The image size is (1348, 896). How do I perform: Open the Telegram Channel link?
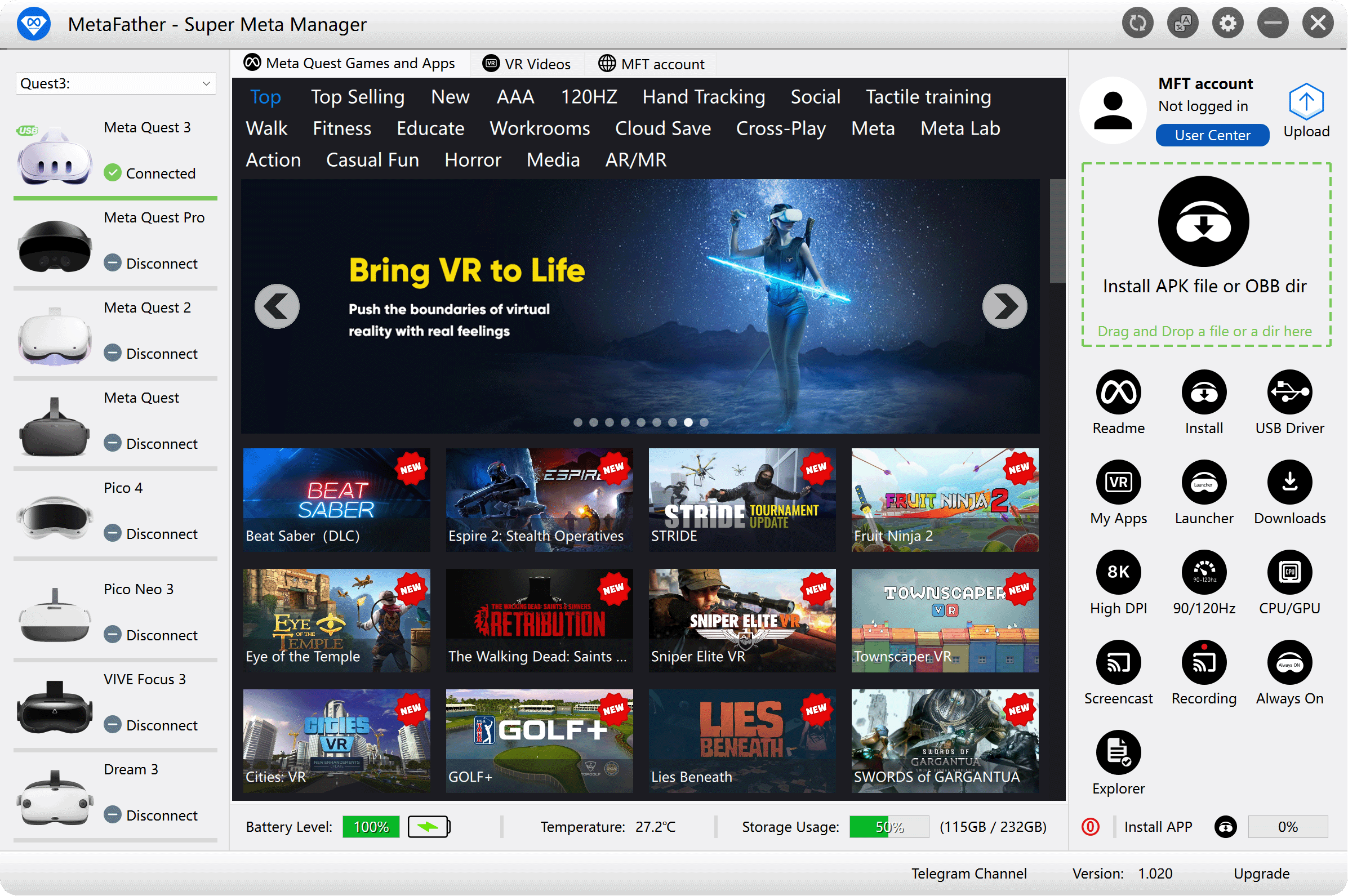click(968, 873)
